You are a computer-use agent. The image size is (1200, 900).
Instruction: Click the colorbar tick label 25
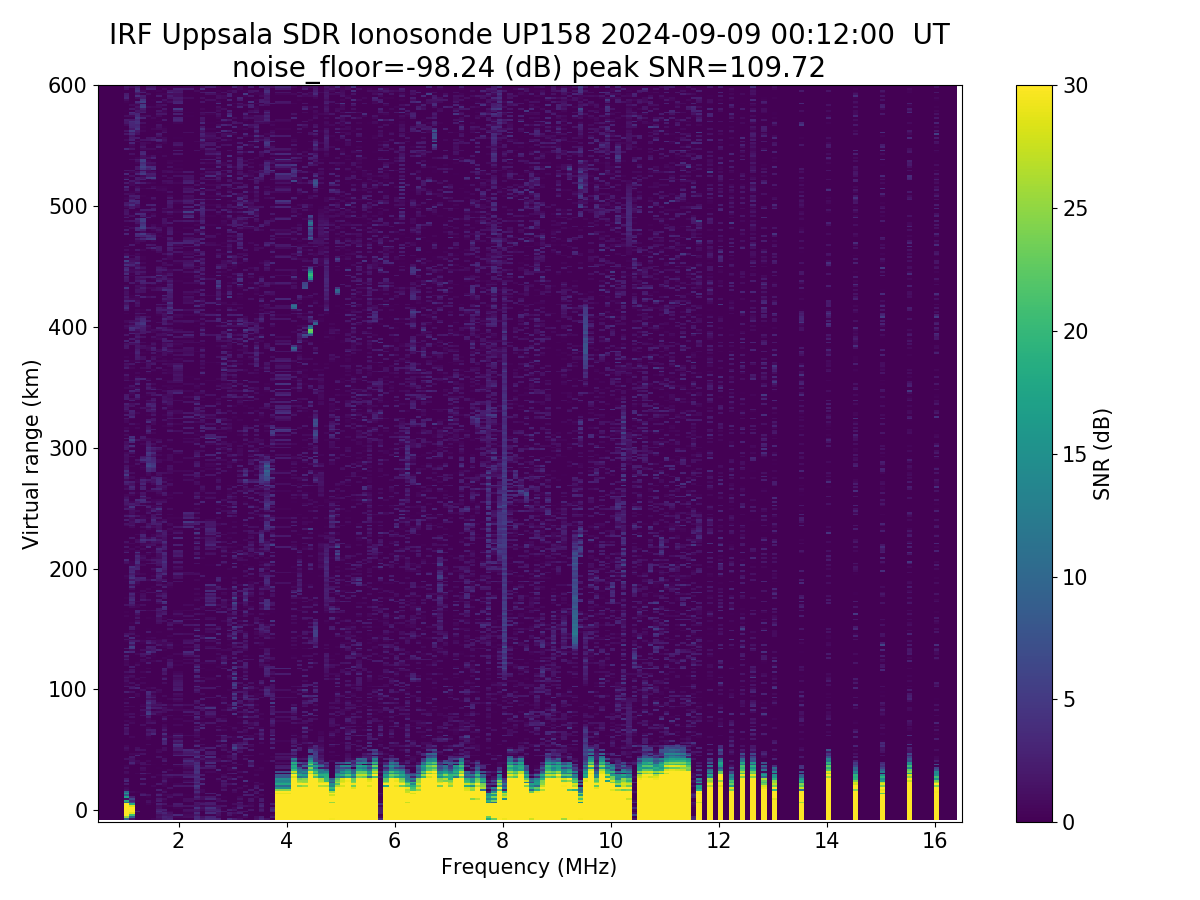(1075, 208)
